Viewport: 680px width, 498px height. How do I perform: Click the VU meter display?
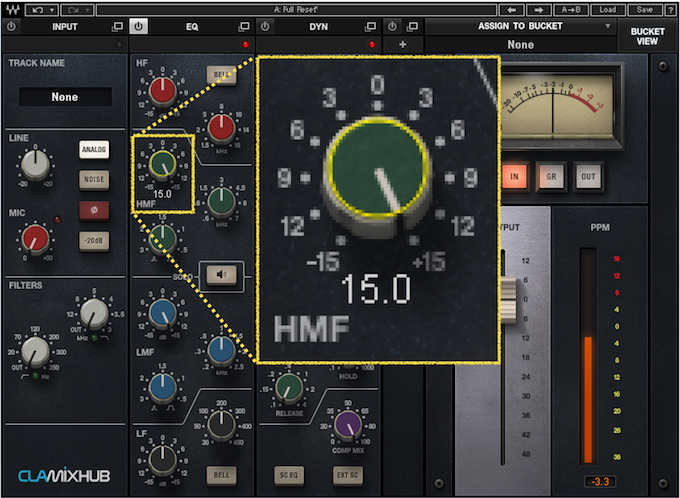pos(558,104)
